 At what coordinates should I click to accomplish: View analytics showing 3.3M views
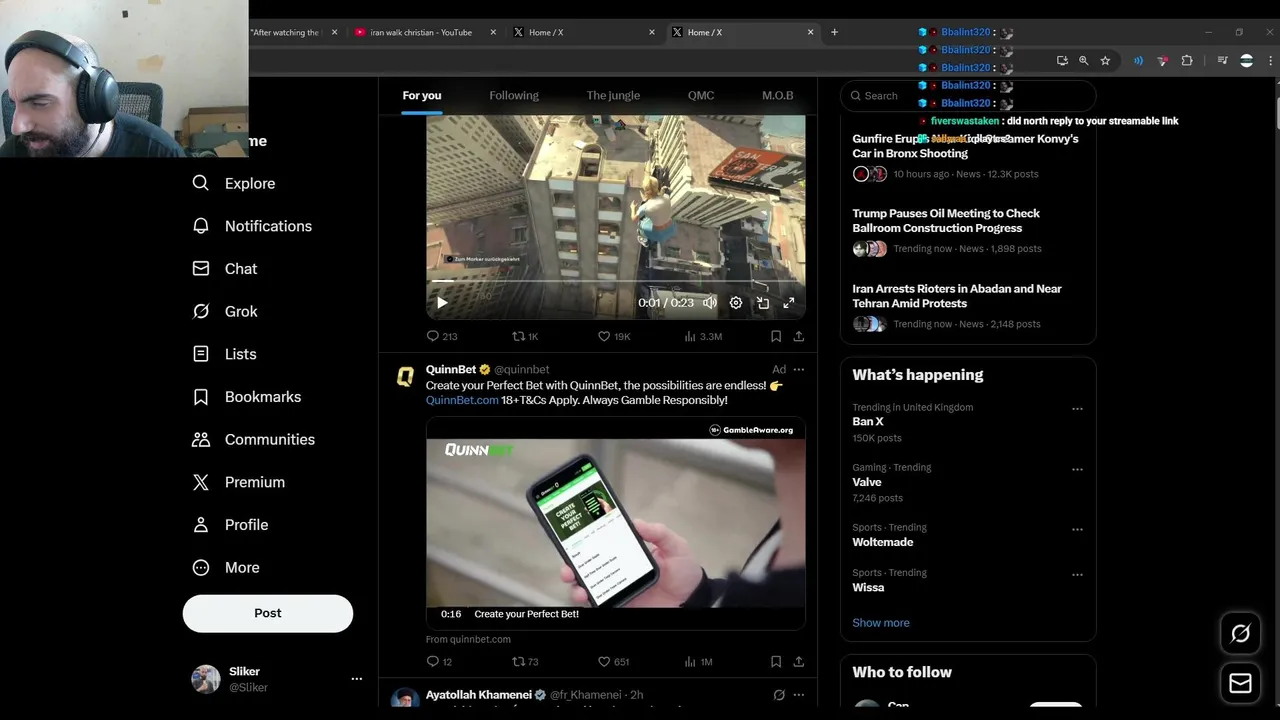point(703,337)
